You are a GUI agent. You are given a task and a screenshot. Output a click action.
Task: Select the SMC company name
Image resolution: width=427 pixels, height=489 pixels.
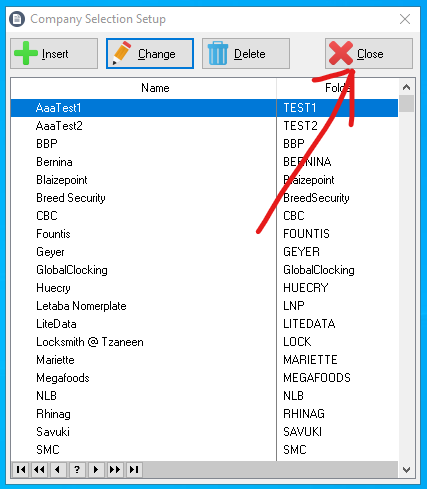(x=48, y=450)
